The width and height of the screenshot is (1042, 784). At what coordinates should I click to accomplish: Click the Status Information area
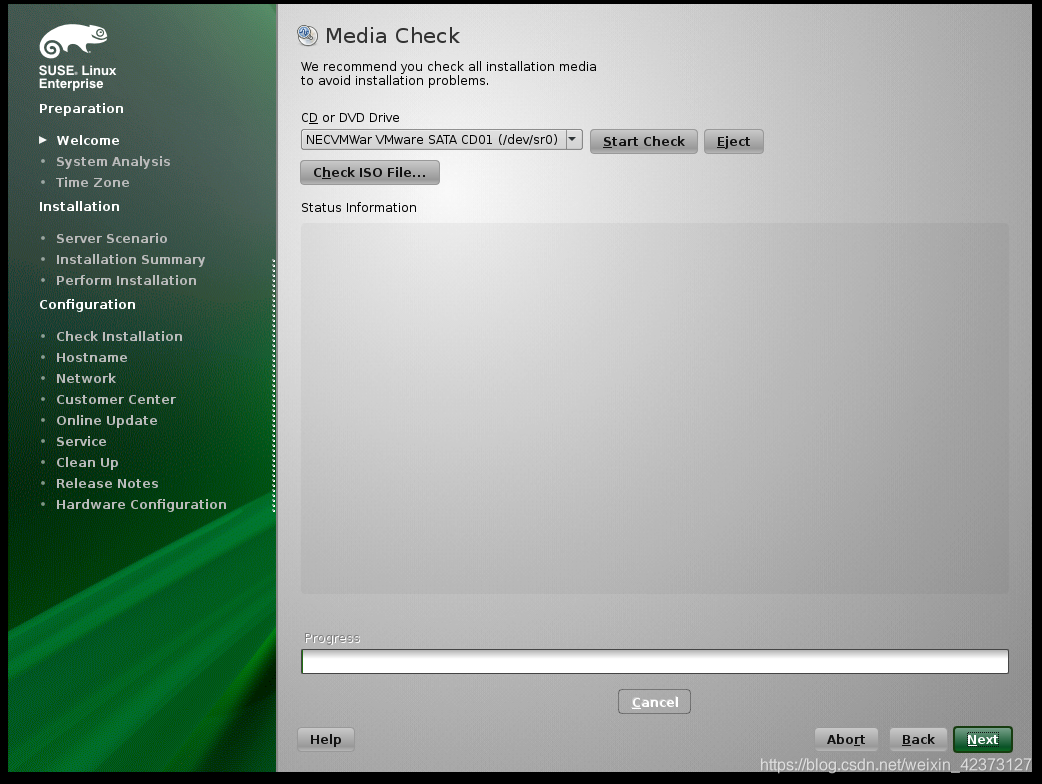click(x=655, y=408)
